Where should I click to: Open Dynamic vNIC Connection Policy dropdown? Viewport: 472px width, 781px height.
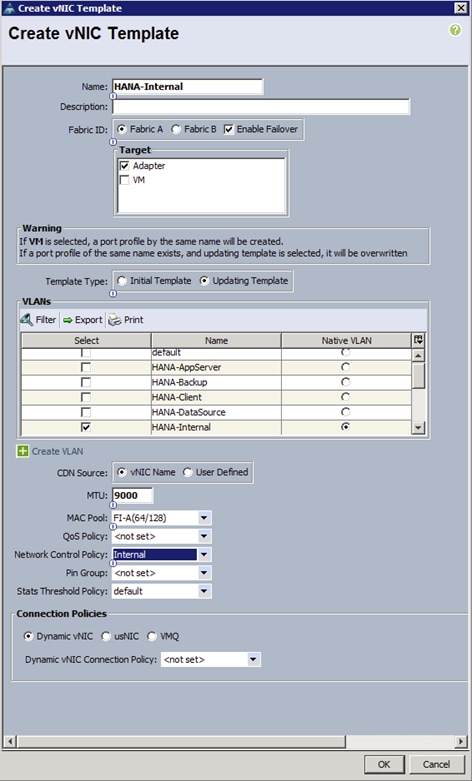[253, 660]
